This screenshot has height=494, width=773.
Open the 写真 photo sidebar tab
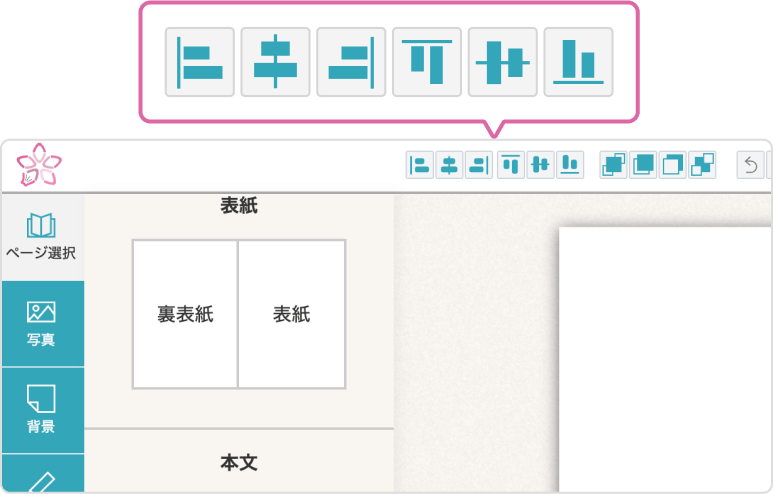pyautogui.click(x=42, y=324)
